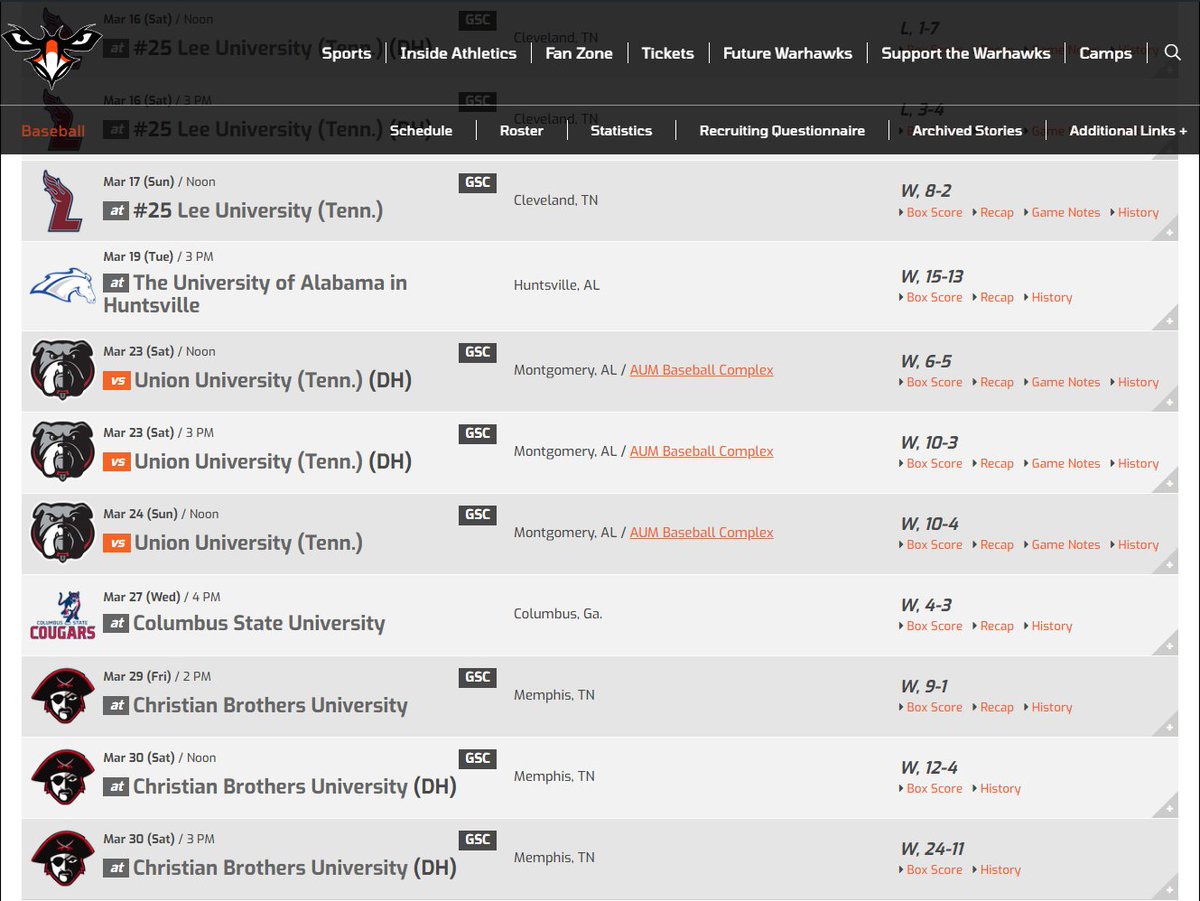Open the Camps menu

(1105, 53)
